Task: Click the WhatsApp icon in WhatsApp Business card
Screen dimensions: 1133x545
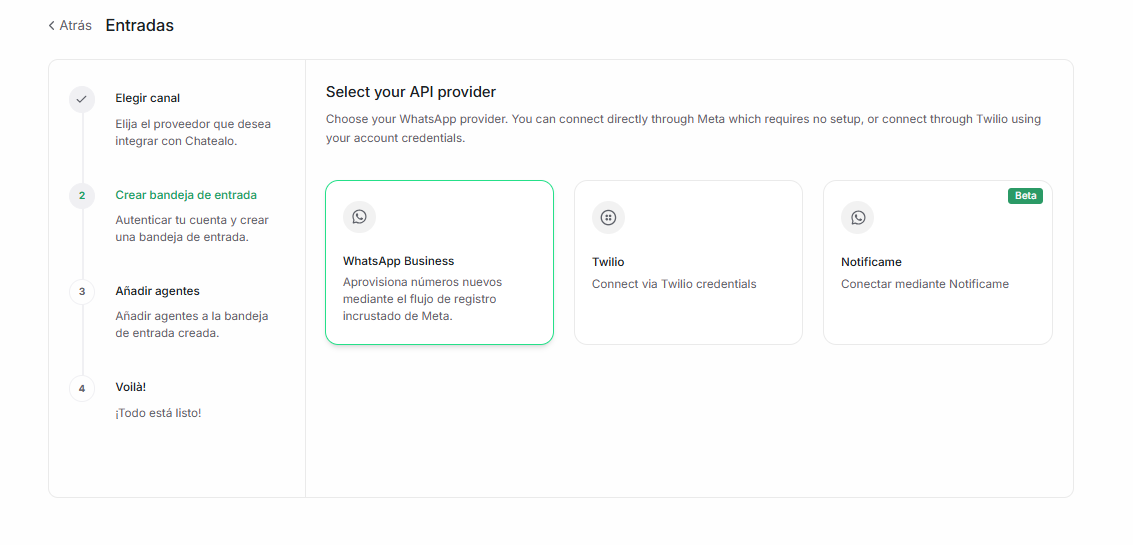Action: coord(359,217)
